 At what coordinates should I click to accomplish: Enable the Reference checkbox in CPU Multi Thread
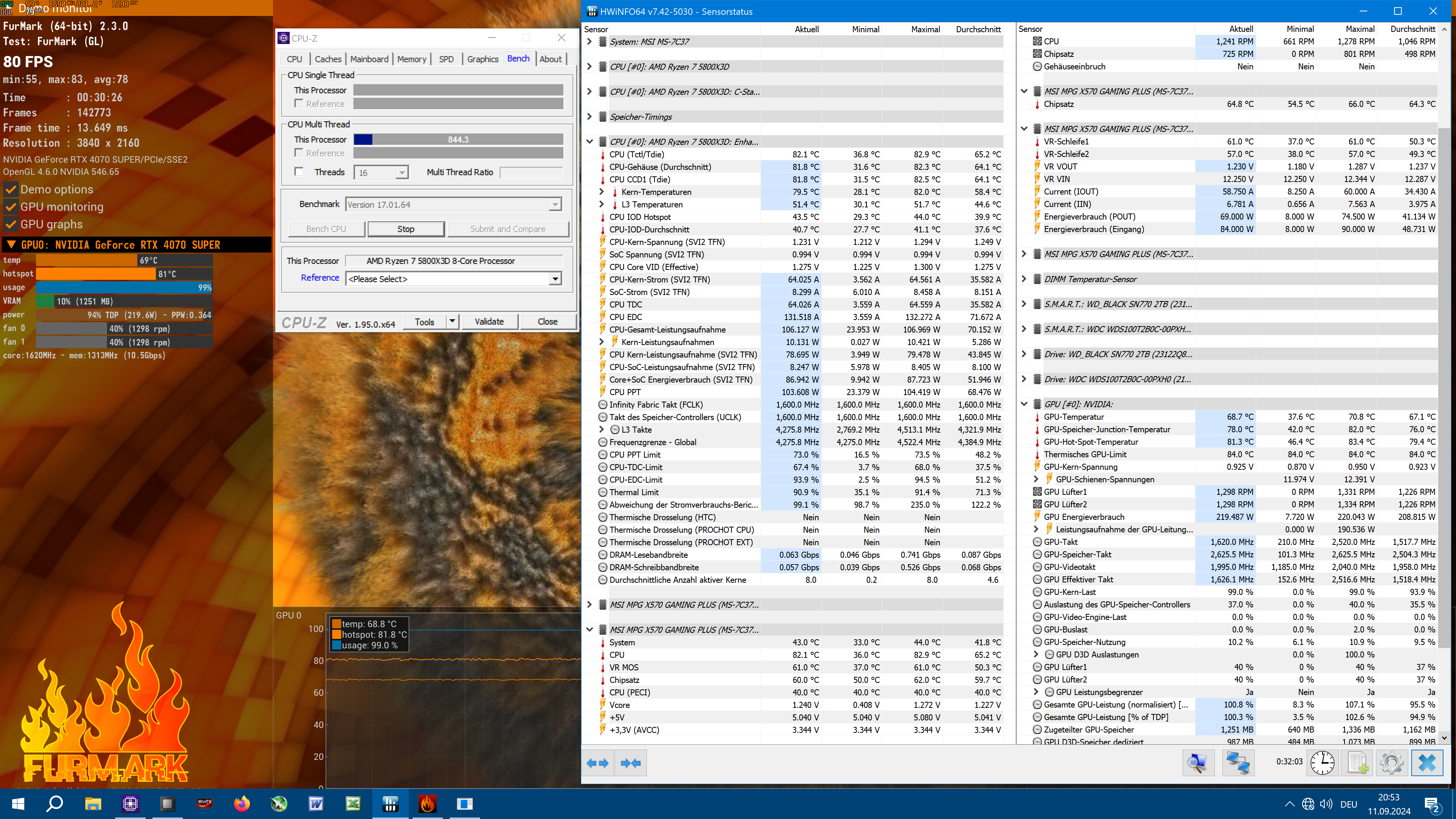pos(300,152)
